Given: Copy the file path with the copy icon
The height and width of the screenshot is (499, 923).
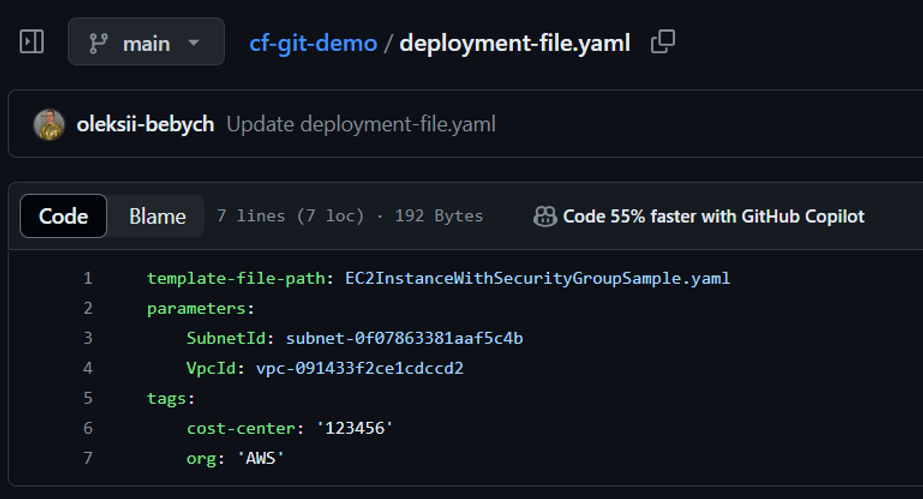Looking at the screenshot, I should pos(663,42).
